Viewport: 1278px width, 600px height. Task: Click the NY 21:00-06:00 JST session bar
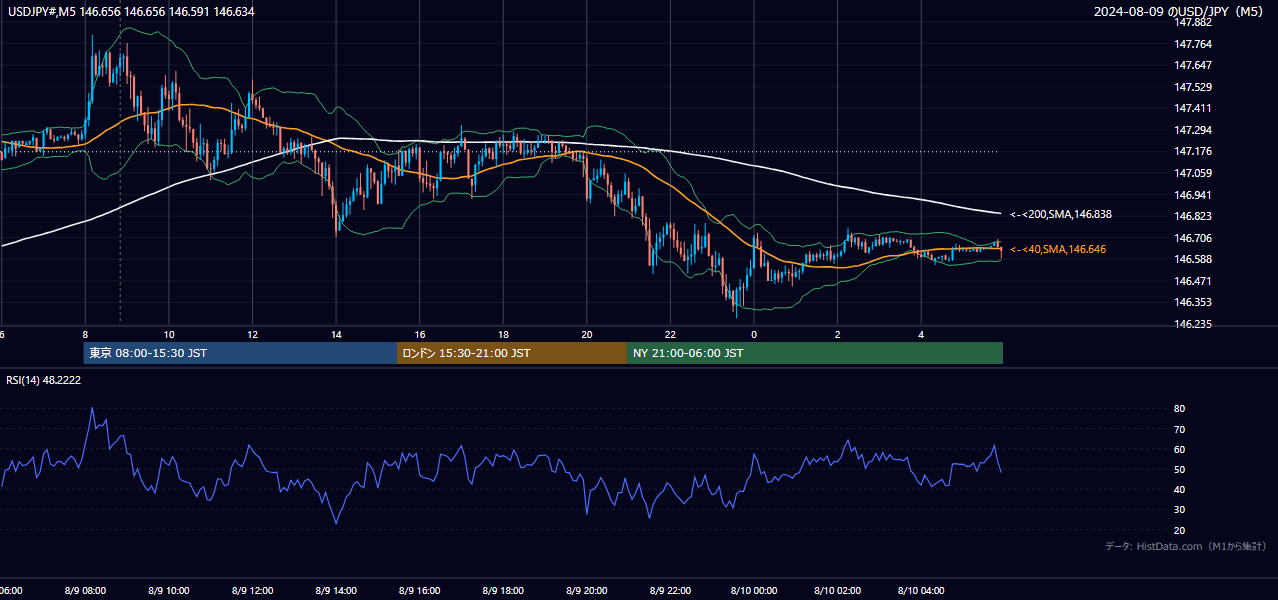[815, 353]
